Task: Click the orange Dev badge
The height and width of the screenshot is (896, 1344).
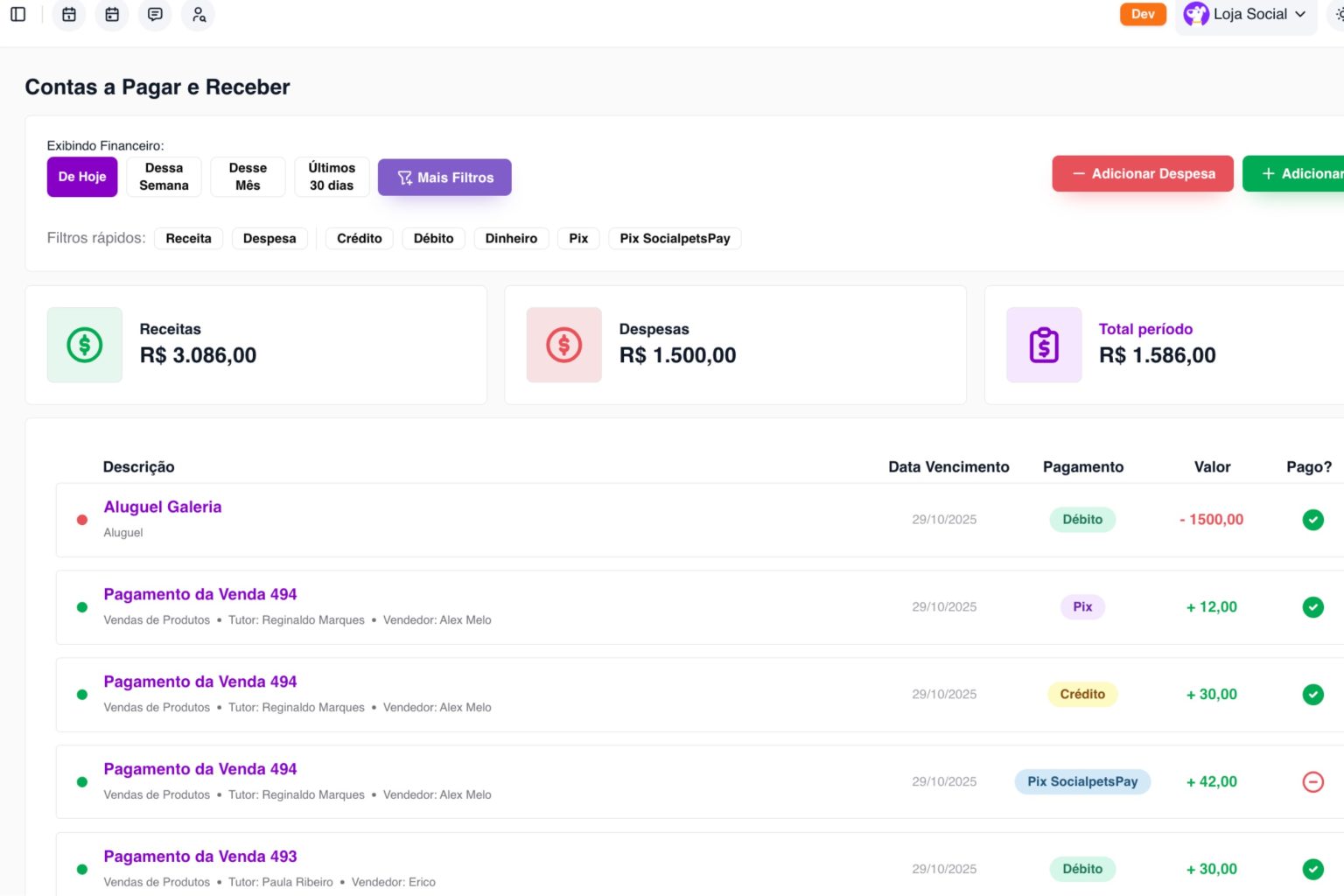Action: [1143, 14]
